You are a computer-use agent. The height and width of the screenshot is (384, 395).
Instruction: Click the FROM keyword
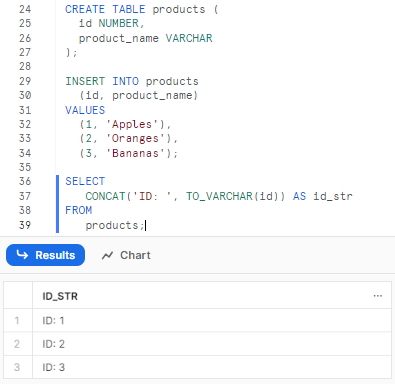pyautogui.click(x=79, y=210)
